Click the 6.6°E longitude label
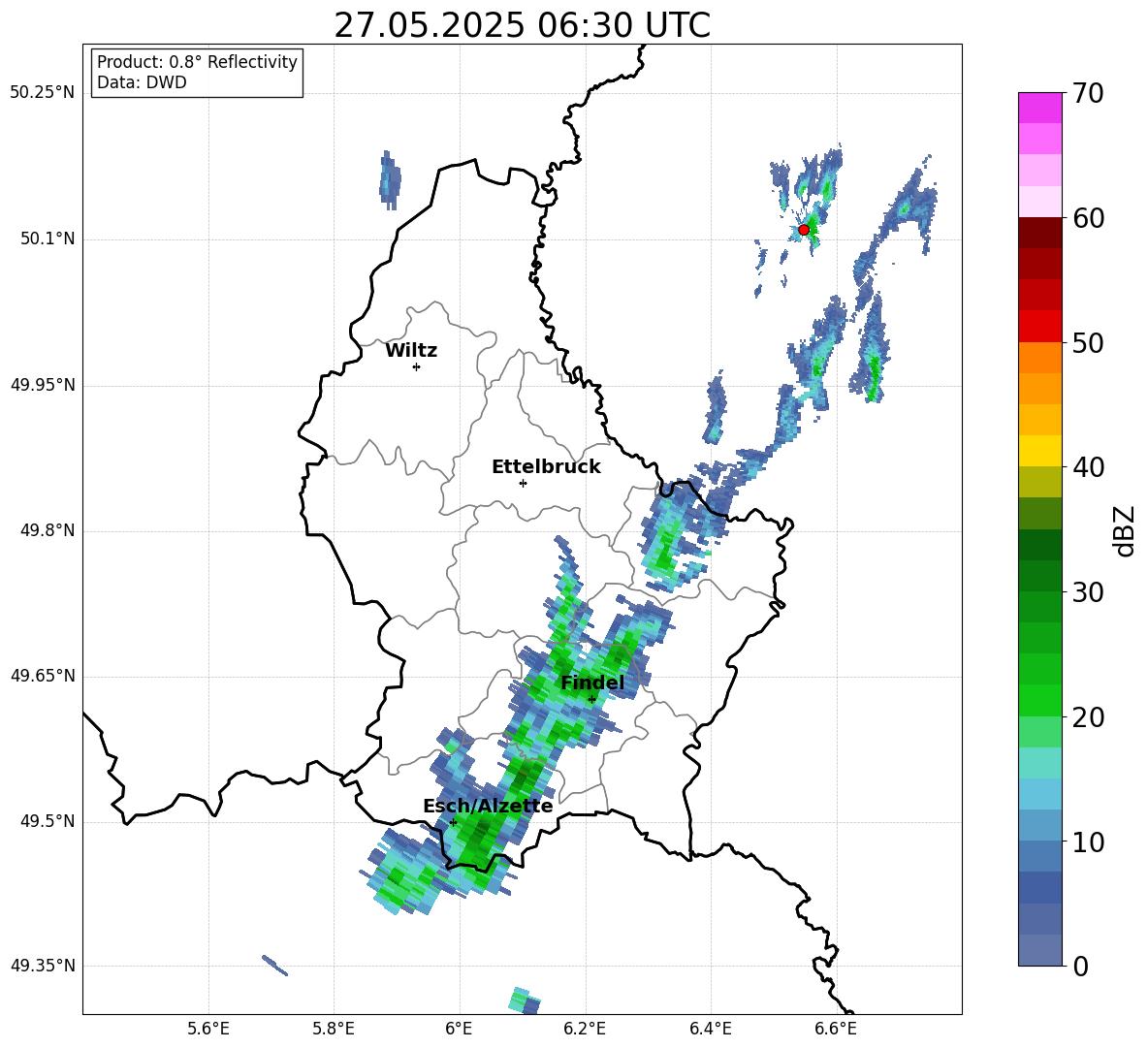 [x=836, y=1029]
